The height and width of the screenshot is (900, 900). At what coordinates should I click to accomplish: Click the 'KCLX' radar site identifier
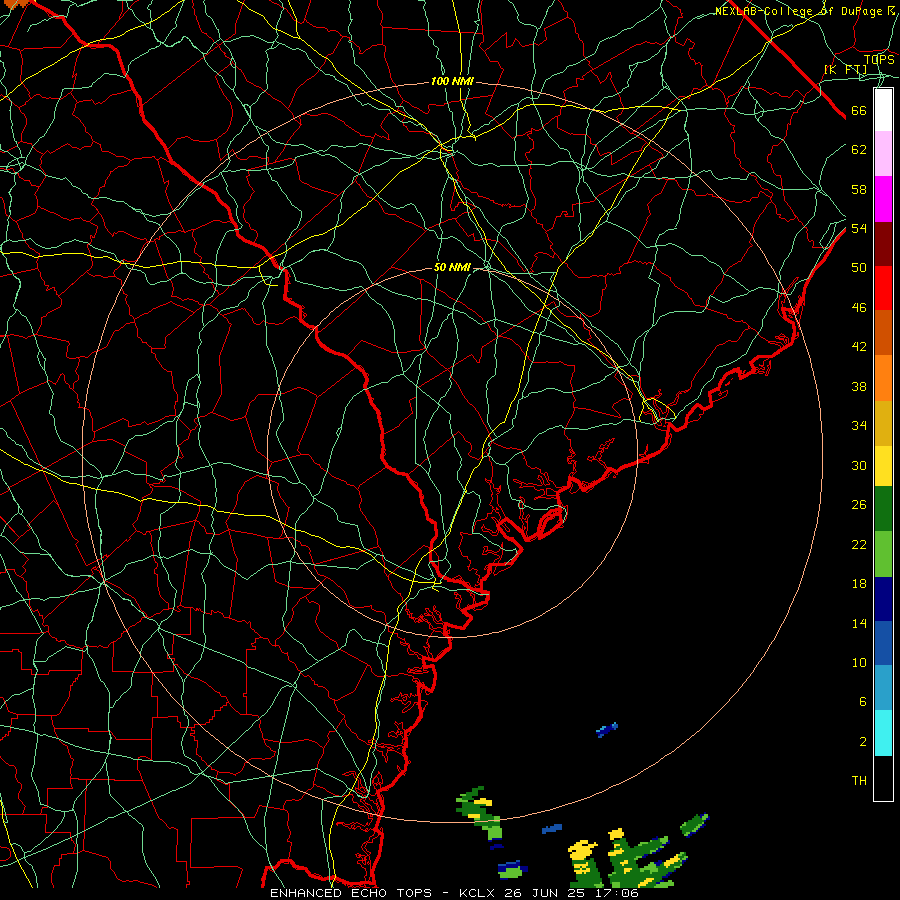(478, 893)
